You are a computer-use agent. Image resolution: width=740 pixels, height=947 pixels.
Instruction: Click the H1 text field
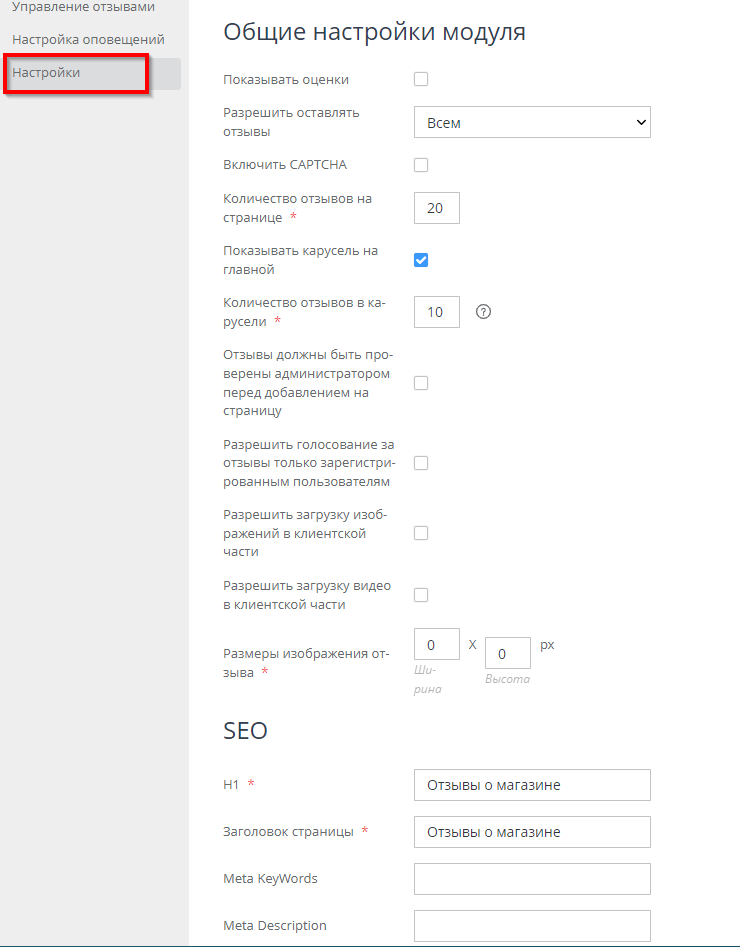tap(532, 785)
